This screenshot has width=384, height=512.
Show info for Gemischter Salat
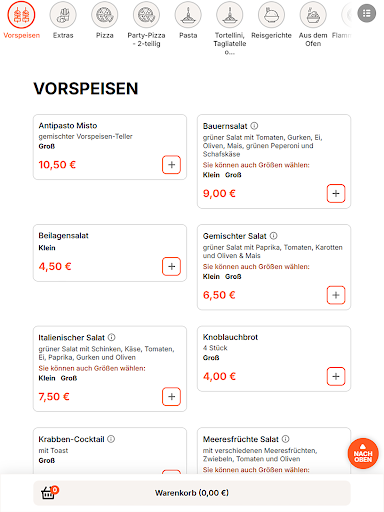pyautogui.click(x=274, y=236)
